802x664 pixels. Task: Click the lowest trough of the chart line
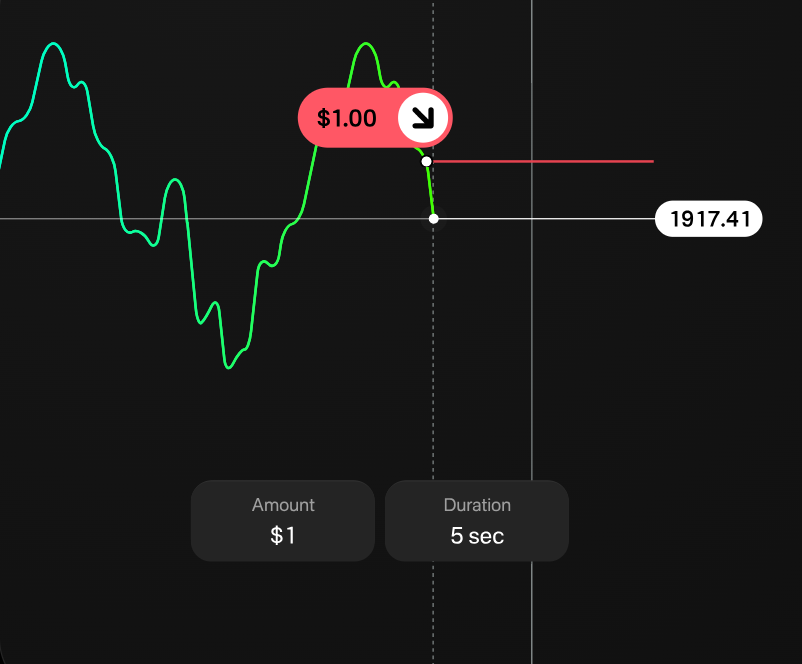point(229,367)
